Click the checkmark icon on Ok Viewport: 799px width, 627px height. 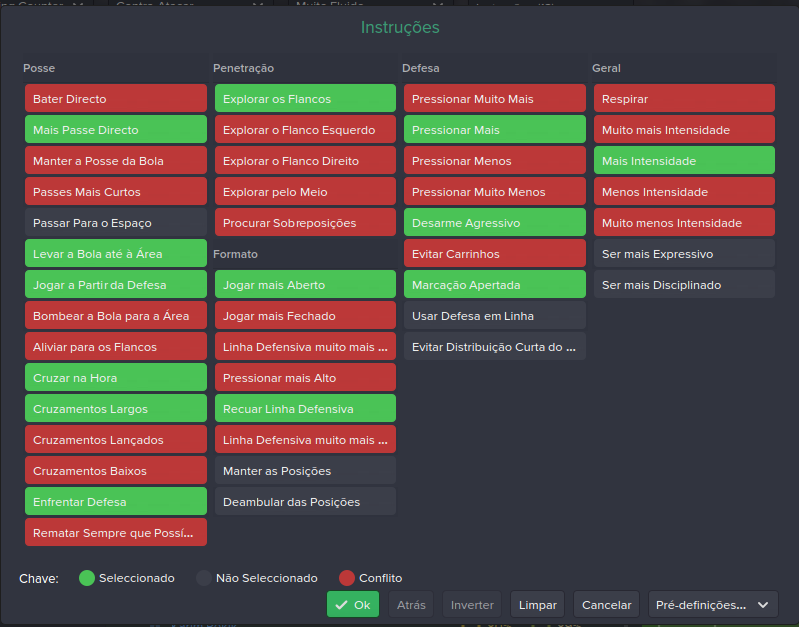click(x=341, y=605)
